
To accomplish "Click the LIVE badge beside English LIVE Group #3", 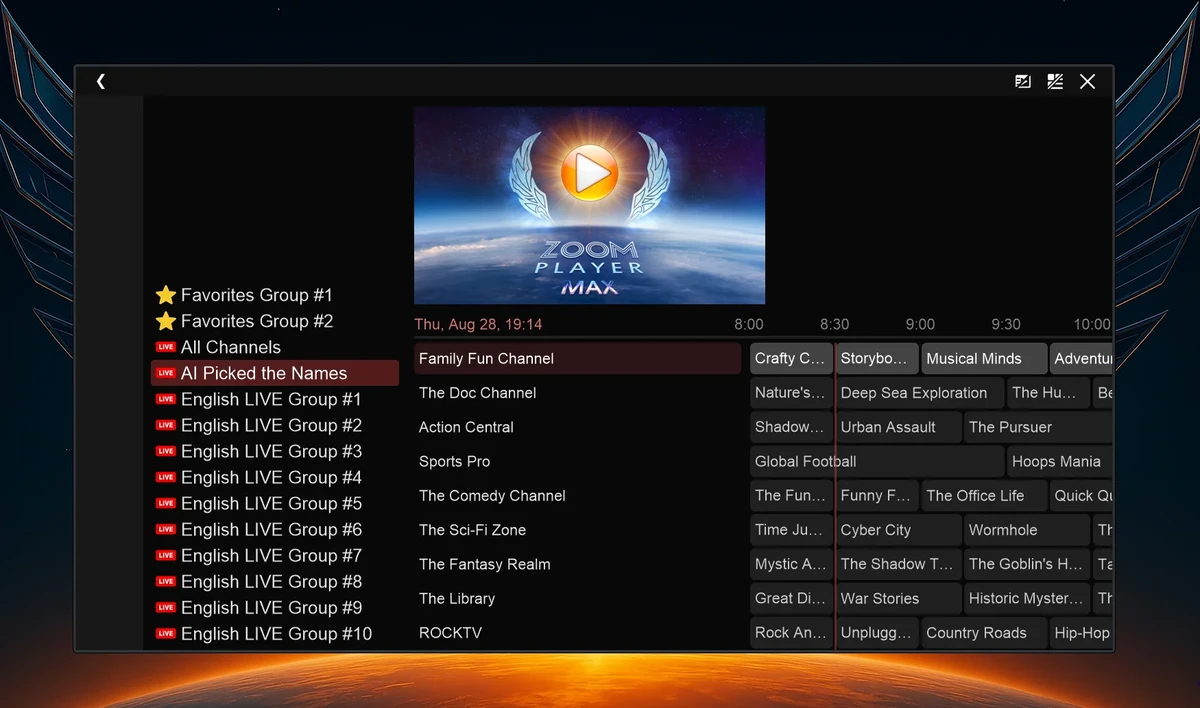I will pyautogui.click(x=166, y=451).
